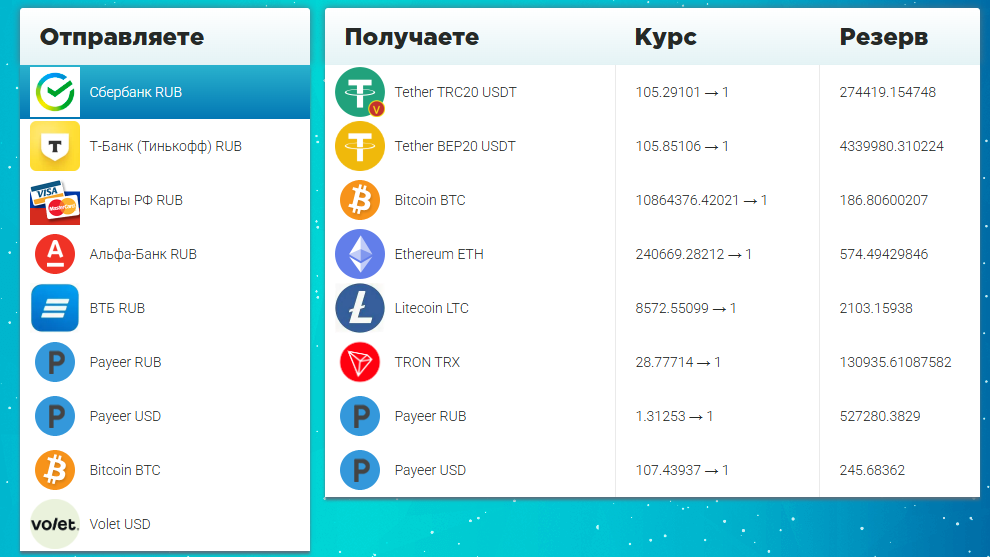Viewport: 990px width, 557px height.
Task: Click the Litecoin logo icon
Action: (x=360, y=308)
